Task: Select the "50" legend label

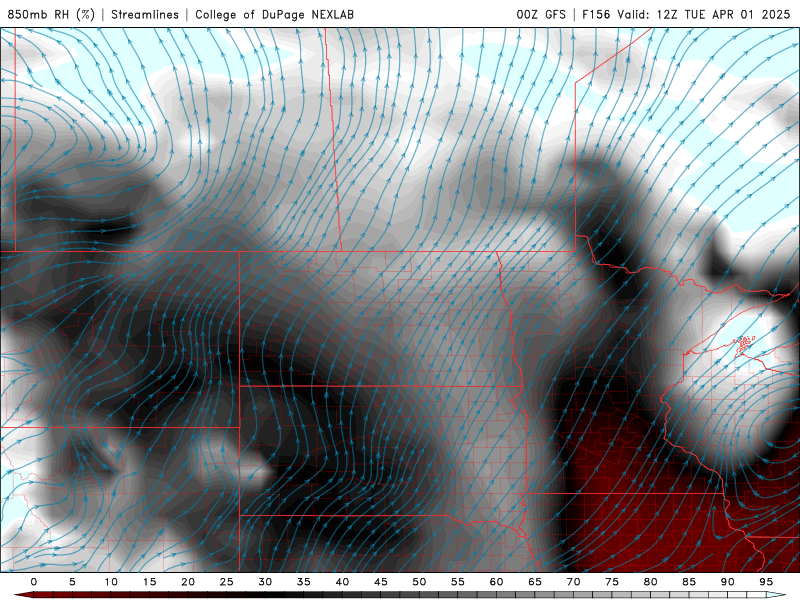Action: [419, 582]
